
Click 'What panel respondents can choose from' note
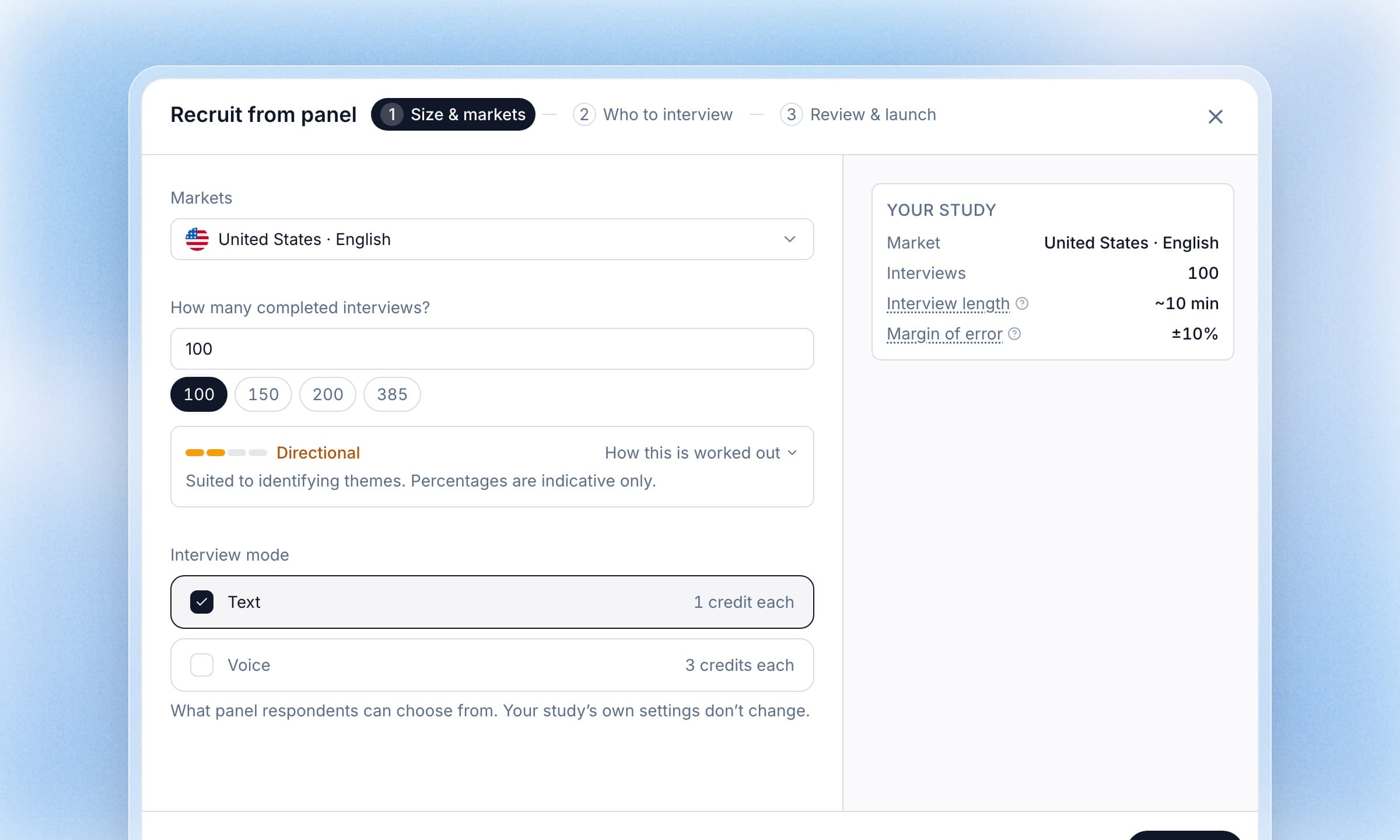(x=490, y=710)
